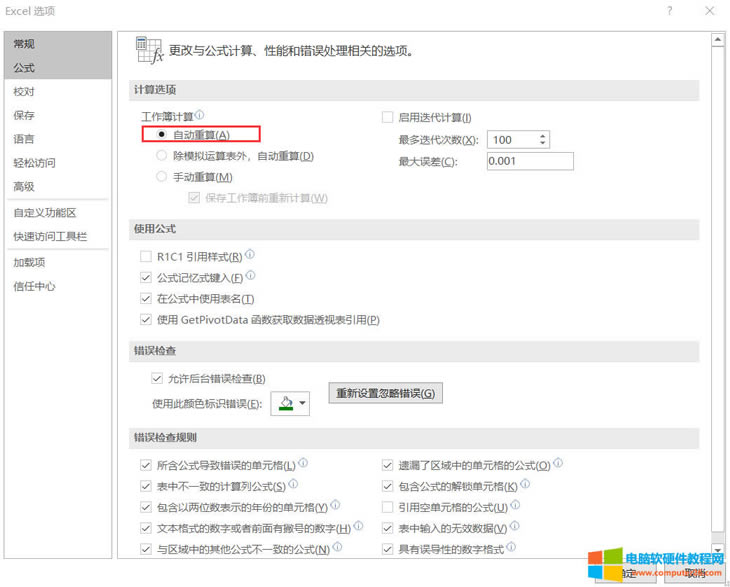
Task: Click info icon beside 表中不一致的计算列公式
Action: [294, 484]
